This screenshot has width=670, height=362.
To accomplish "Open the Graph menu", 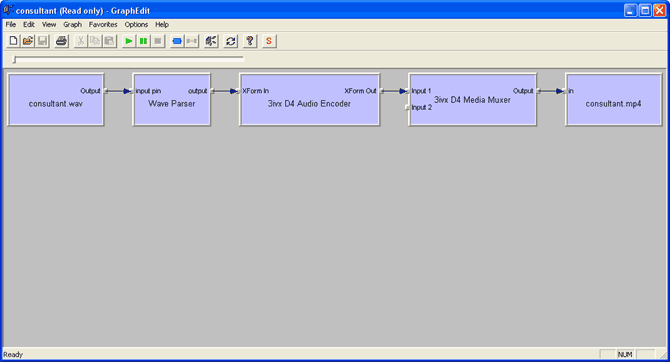I will (x=73, y=25).
